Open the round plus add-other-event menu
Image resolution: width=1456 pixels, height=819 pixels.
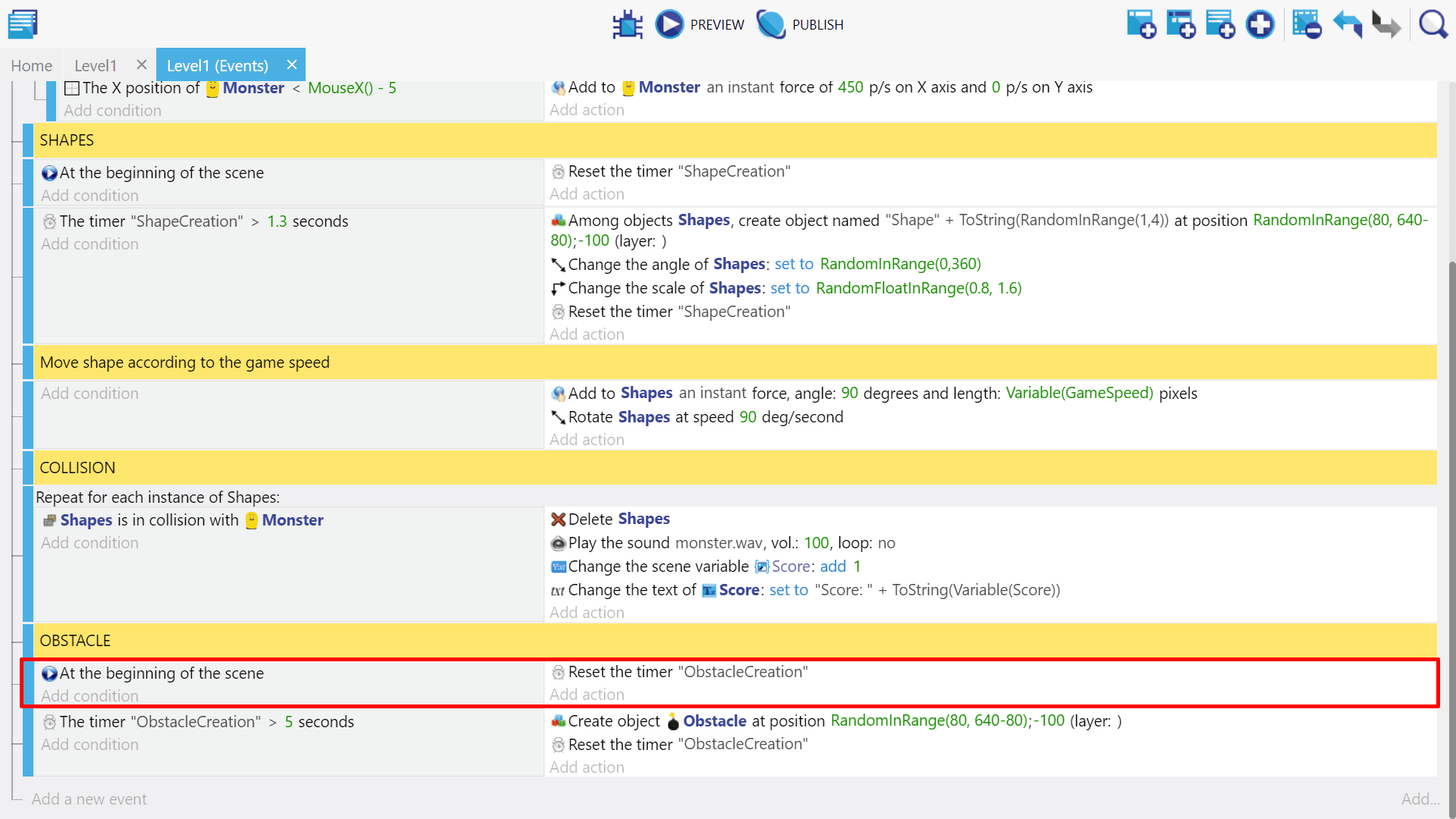coord(1260,24)
